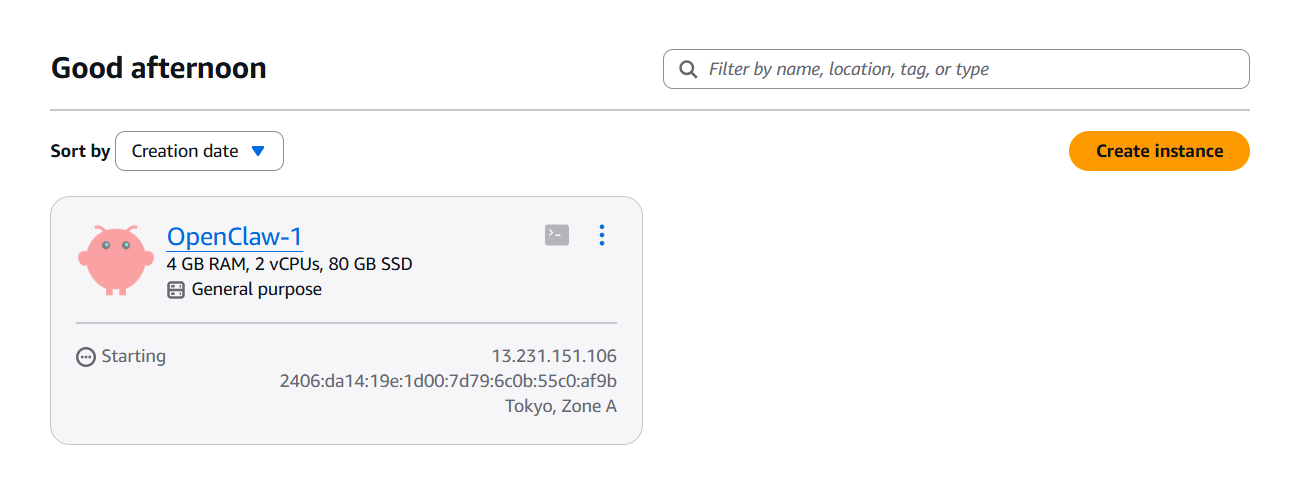Click the 4 GB RAM specs line

(x=290, y=264)
